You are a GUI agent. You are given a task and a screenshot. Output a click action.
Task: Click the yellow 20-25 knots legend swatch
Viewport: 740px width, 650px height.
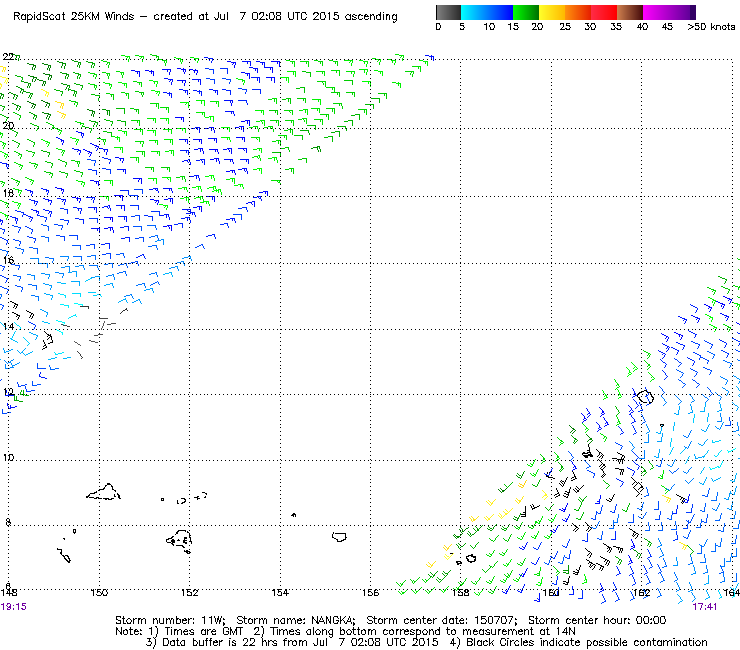tap(552, 12)
